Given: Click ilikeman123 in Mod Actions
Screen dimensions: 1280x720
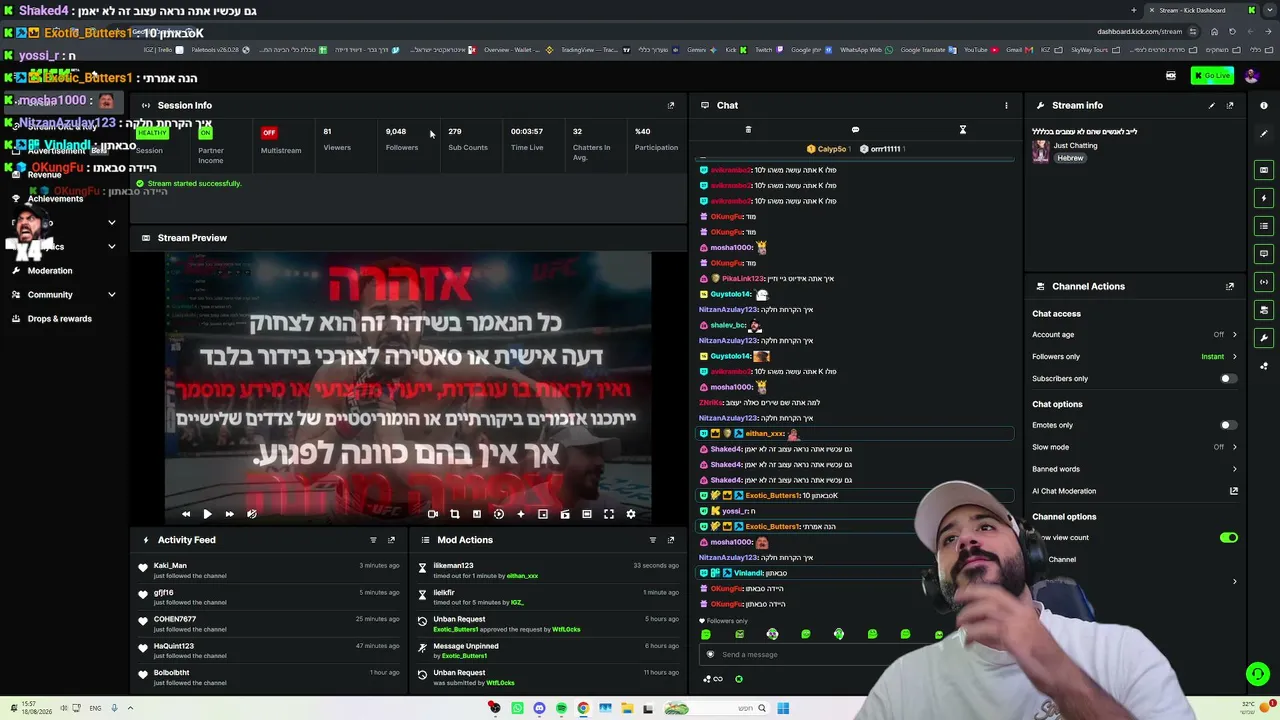Looking at the screenshot, I should point(453,566).
